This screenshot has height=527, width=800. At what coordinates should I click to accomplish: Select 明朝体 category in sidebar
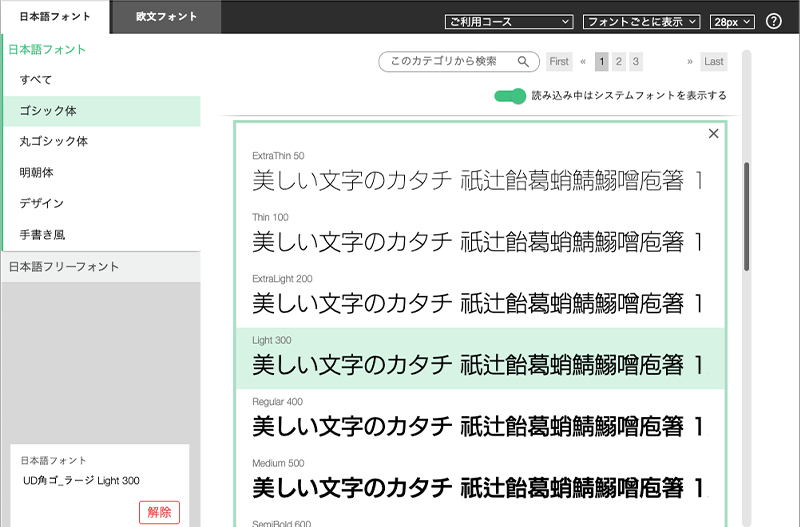coord(36,173)
